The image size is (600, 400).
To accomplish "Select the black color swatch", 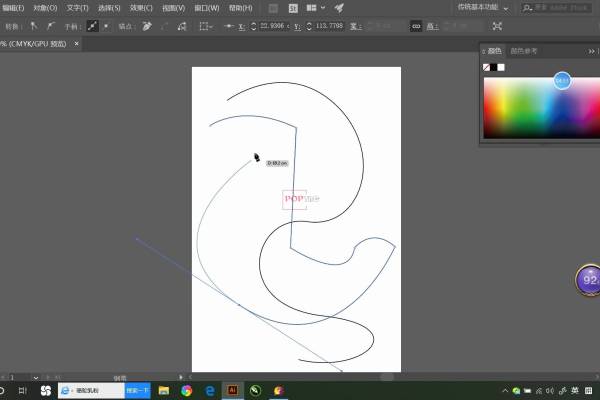I will (494, 67).
